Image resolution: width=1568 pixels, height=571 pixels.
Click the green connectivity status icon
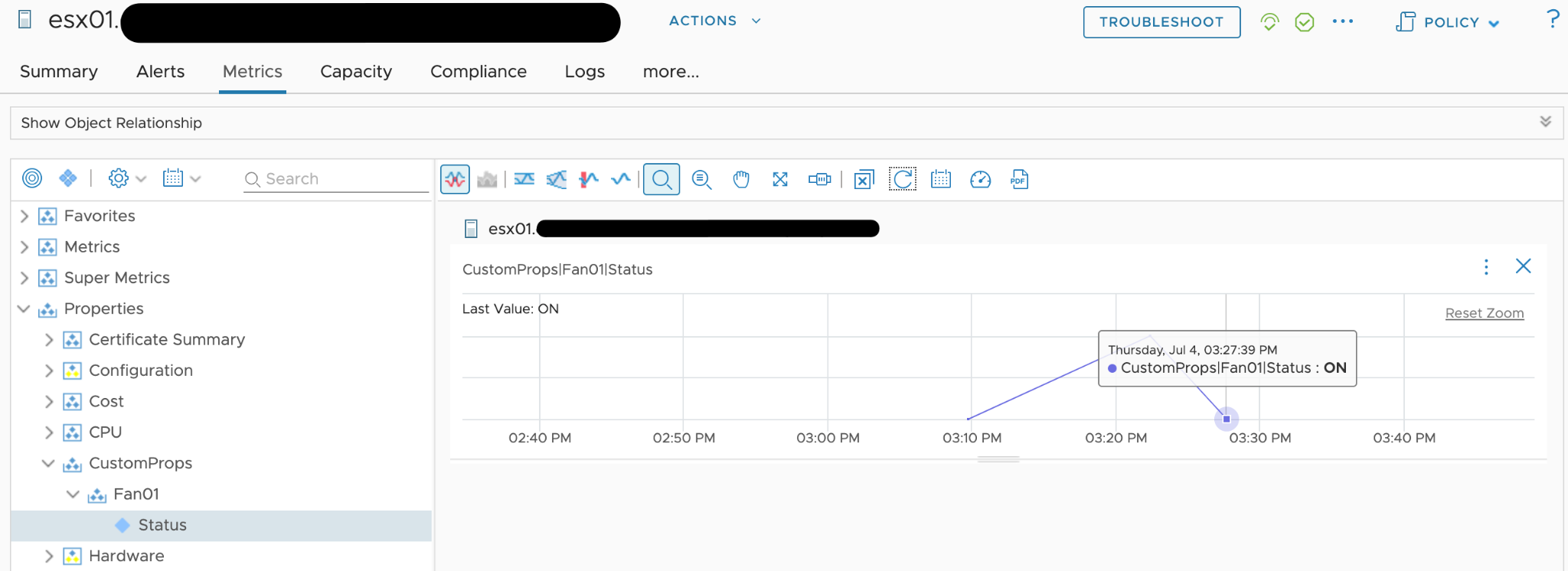(x=1269, y=22)
